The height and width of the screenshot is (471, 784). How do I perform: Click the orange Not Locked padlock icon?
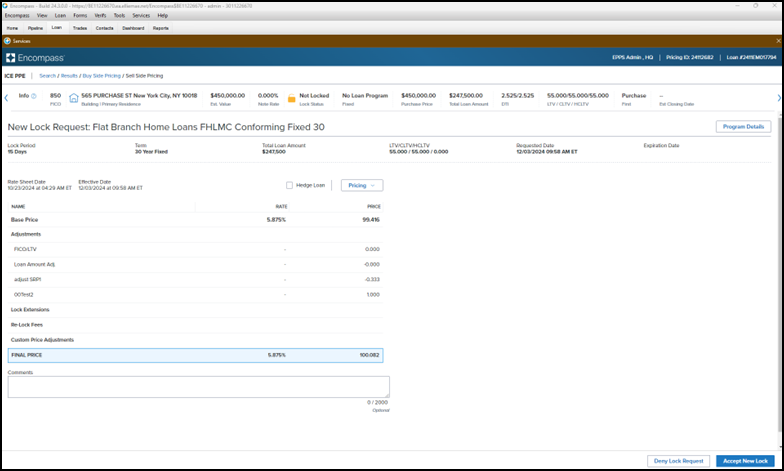292,98
